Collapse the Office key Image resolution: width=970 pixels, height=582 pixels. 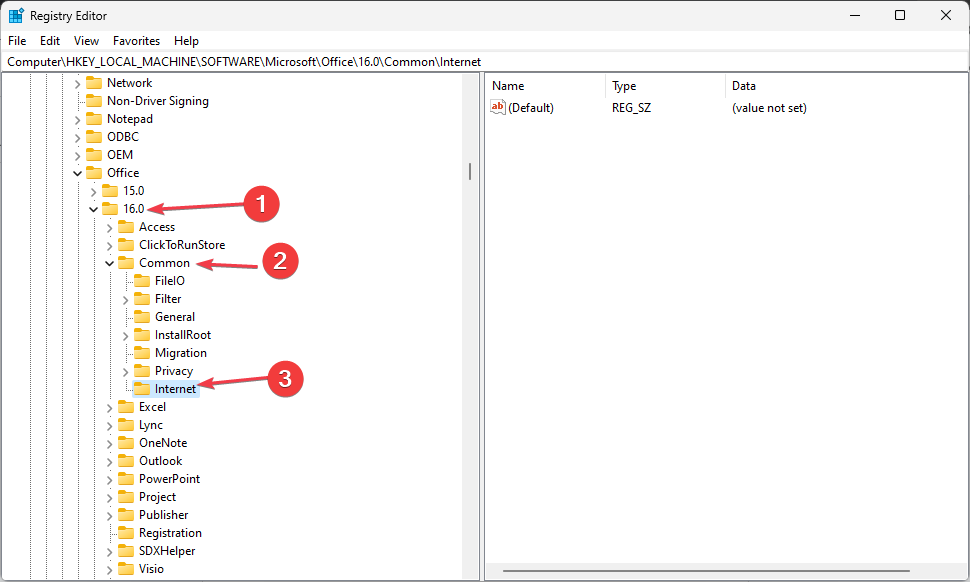click(77, 173)
